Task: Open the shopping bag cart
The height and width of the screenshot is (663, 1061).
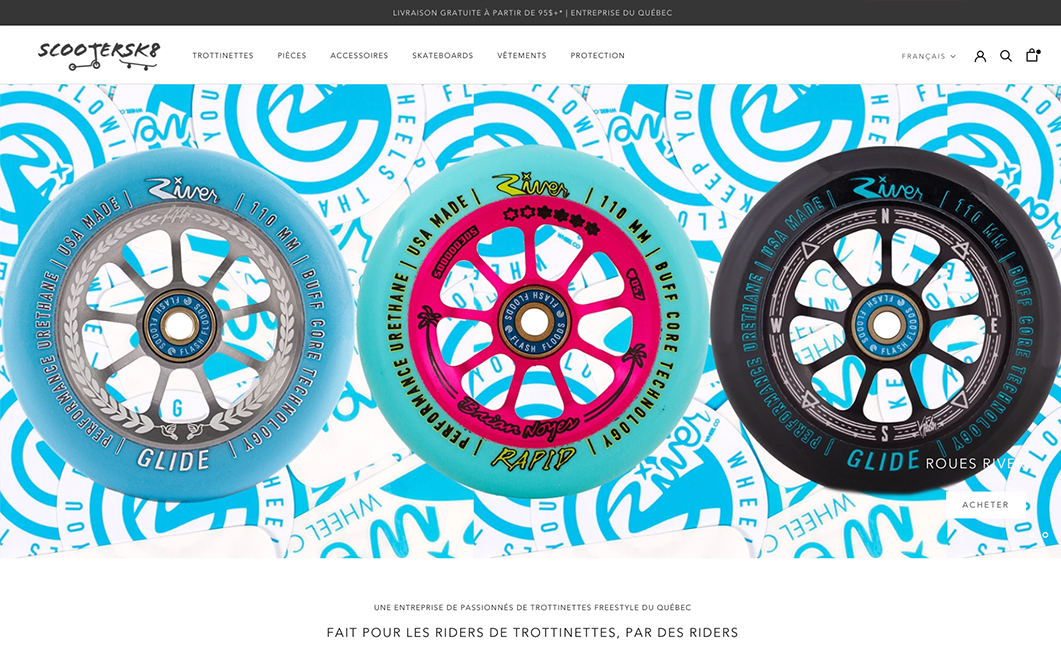Action: click(1032, 56)
